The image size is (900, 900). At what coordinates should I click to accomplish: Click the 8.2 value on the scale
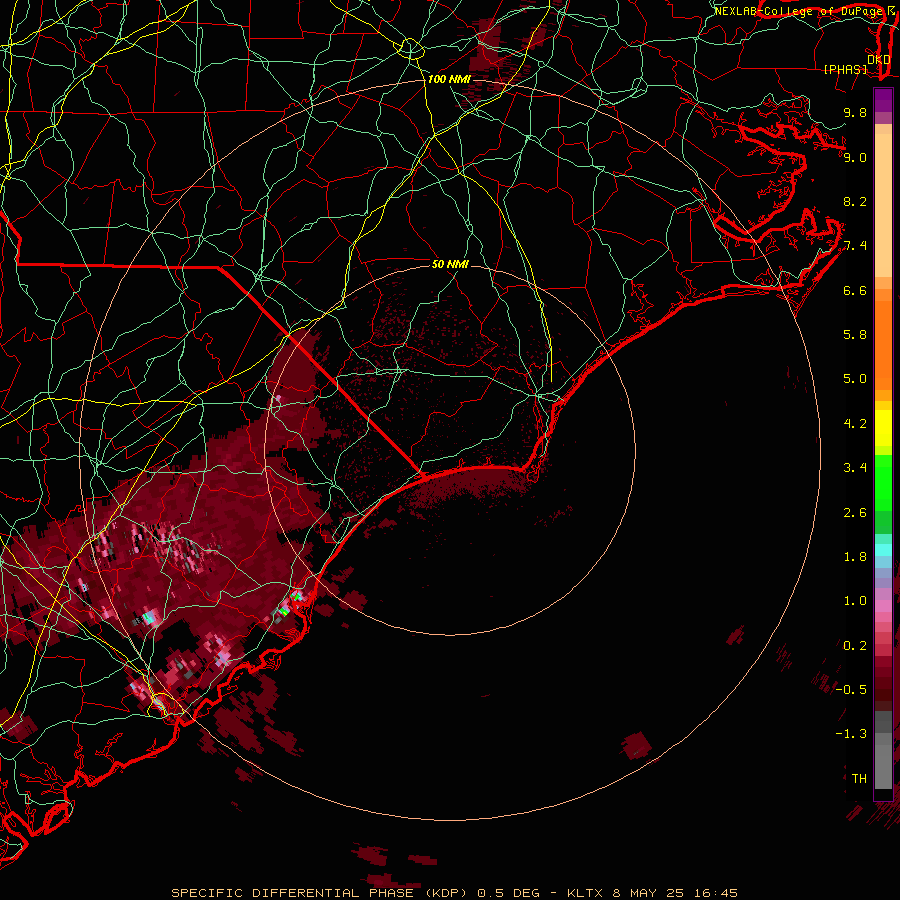pyautogui.click(x=855, y=201)
